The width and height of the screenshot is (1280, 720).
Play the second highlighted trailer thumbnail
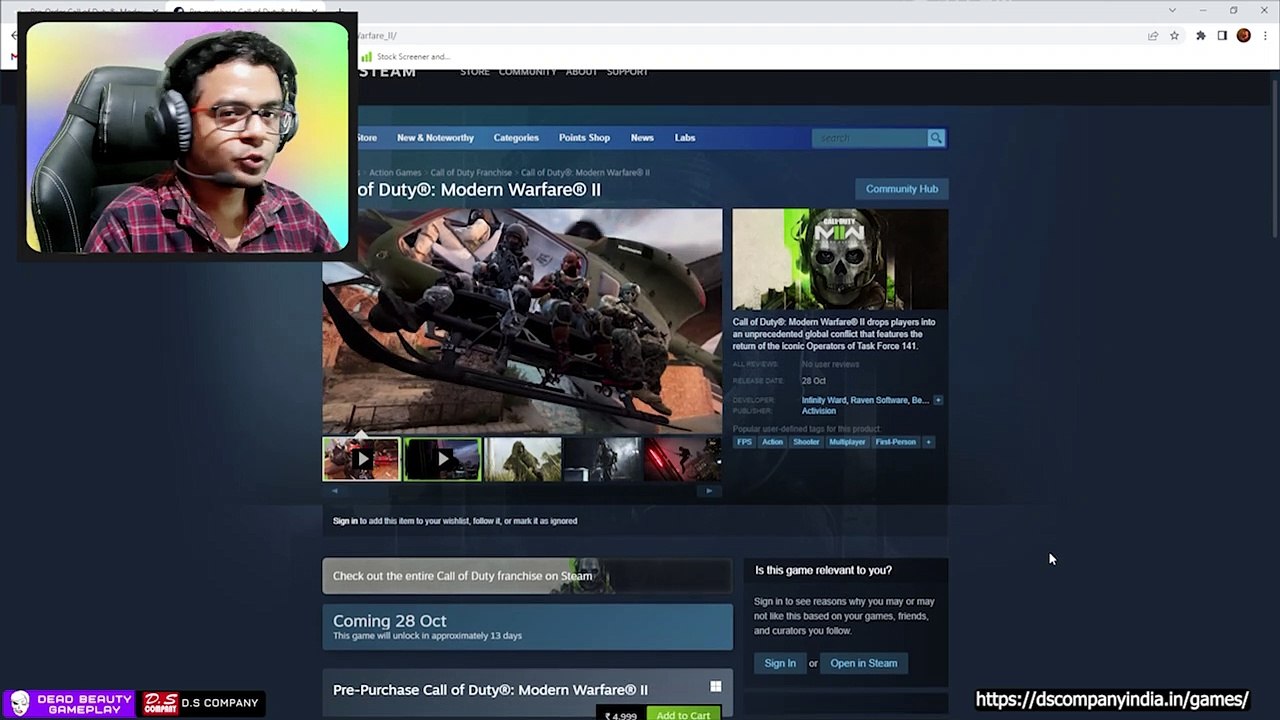click(442, 459)
